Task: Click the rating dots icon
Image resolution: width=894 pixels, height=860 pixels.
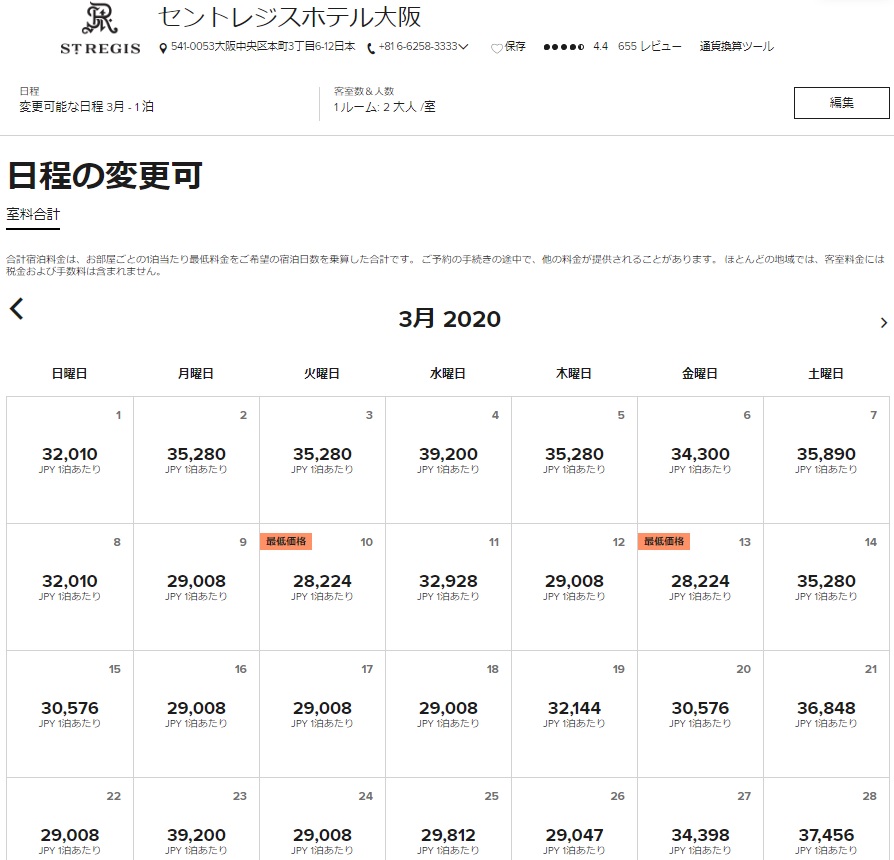Action: tap(563, 47)
